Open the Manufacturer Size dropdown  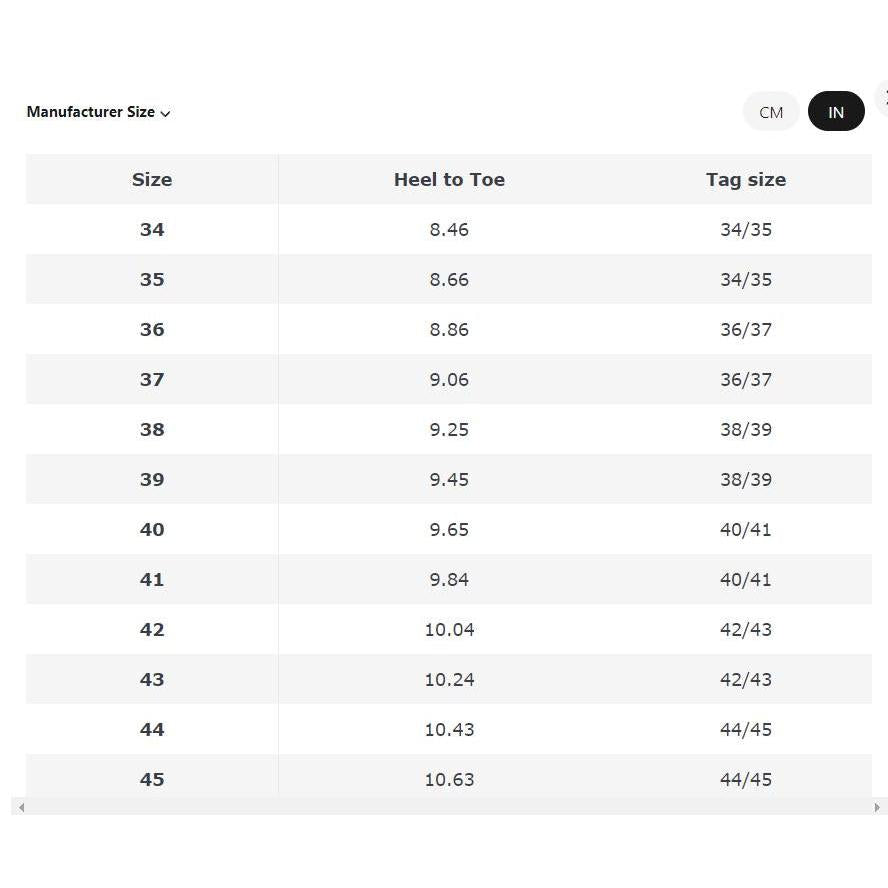point(98,112)
